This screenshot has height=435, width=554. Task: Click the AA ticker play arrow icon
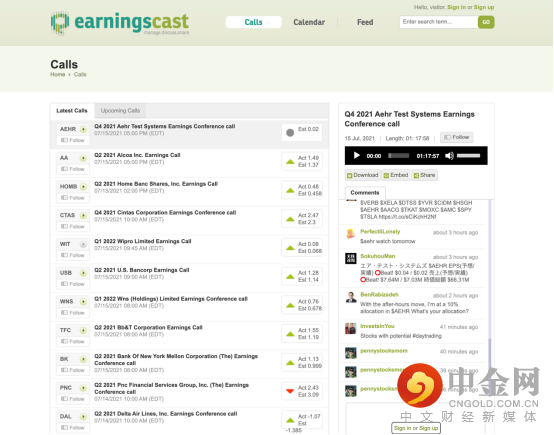[x=83, y=158]
